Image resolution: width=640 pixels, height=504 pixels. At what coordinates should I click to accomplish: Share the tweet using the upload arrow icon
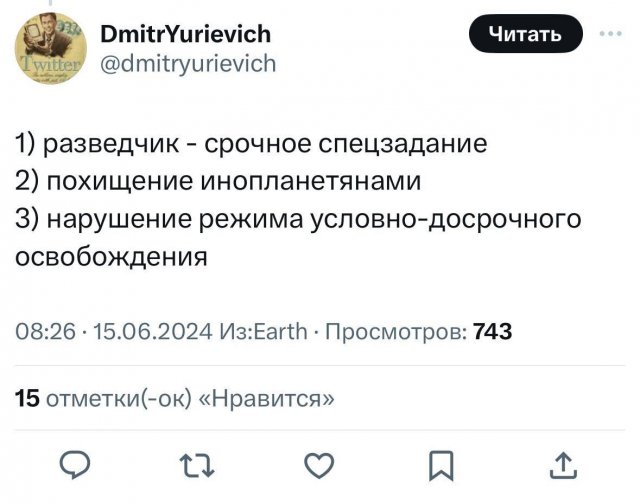tap(562, 464)
